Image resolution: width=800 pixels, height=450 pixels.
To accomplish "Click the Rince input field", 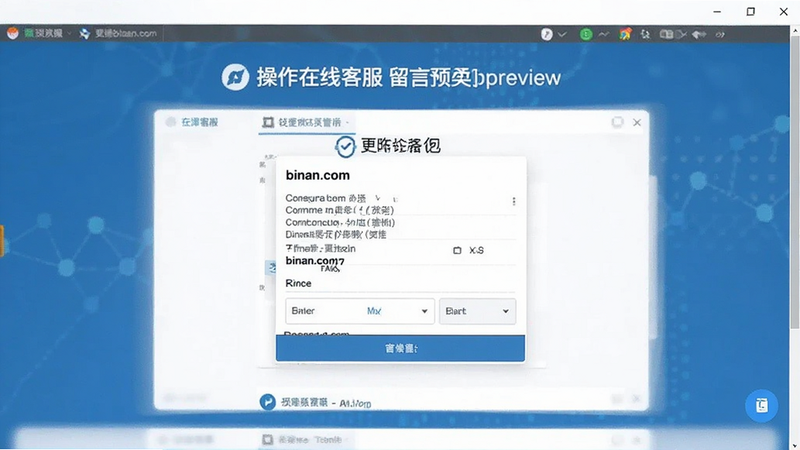I will [x=401, y=284].
